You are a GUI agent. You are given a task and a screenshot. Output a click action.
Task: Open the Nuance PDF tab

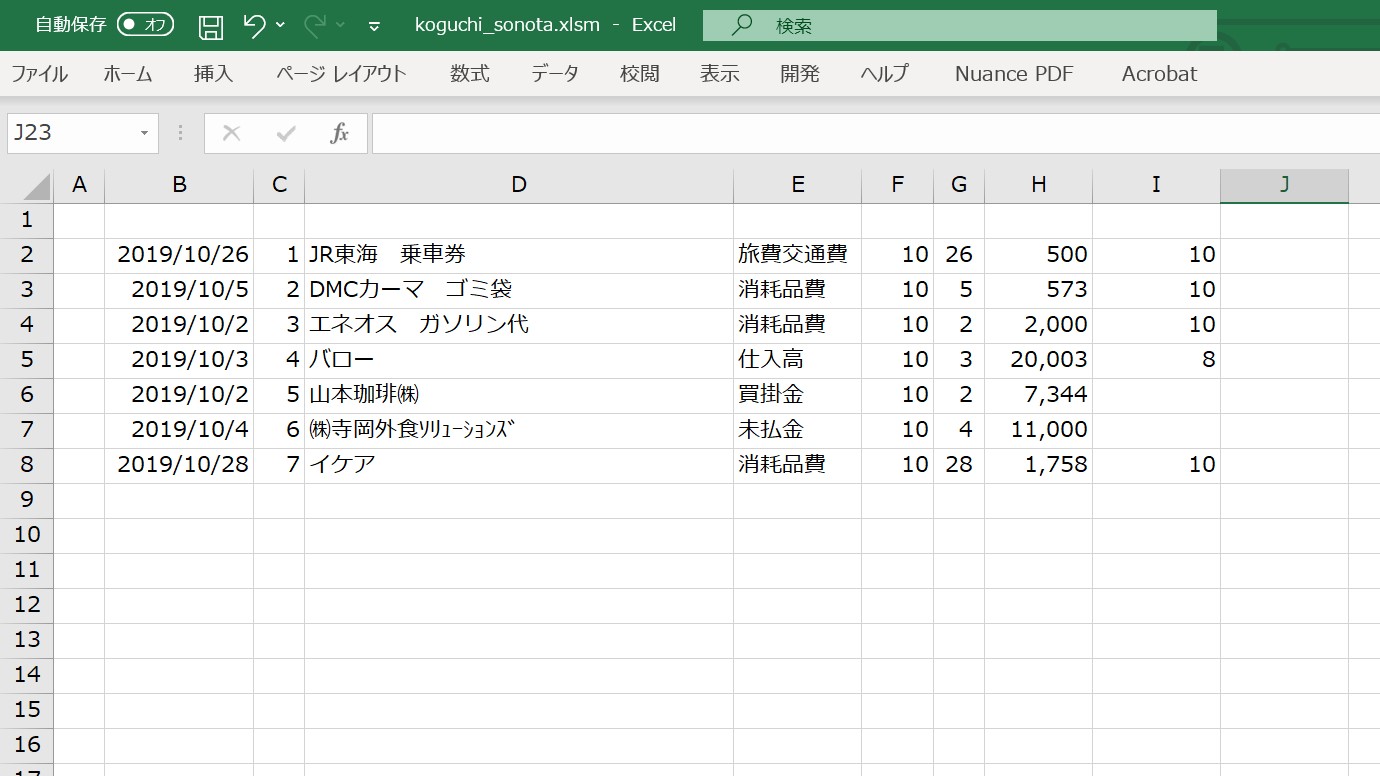point(1014,73)
